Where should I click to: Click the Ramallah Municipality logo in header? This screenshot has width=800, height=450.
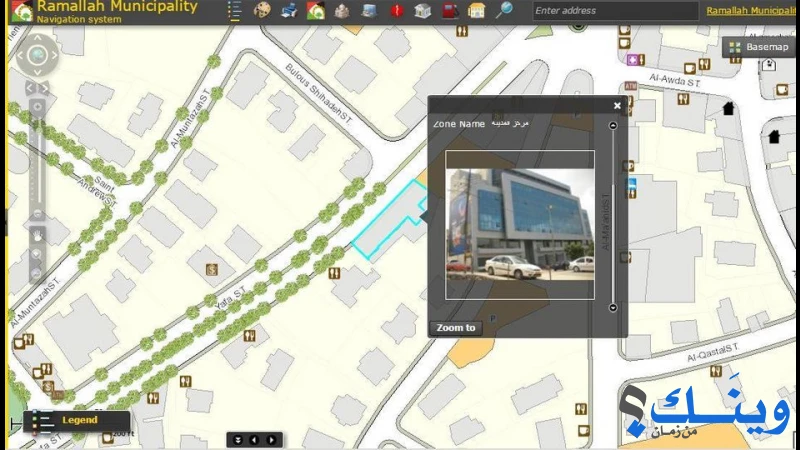click(x=22, y=11)
